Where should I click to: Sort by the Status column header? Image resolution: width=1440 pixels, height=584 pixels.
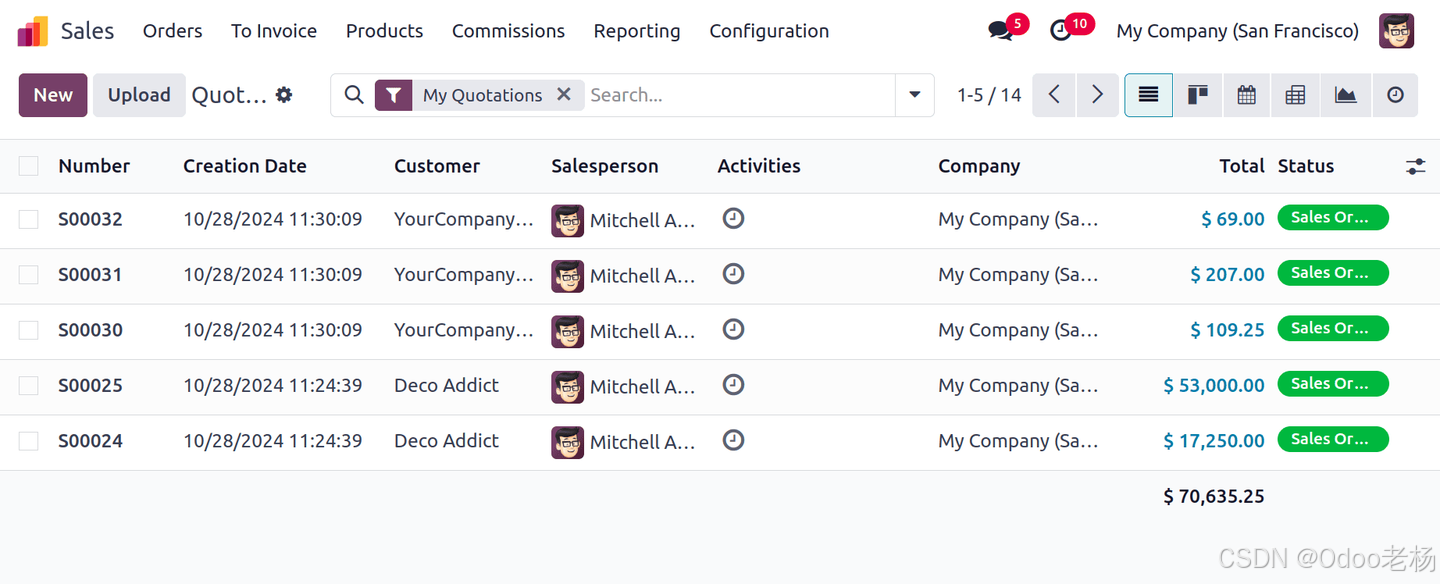coord(1306,166)
